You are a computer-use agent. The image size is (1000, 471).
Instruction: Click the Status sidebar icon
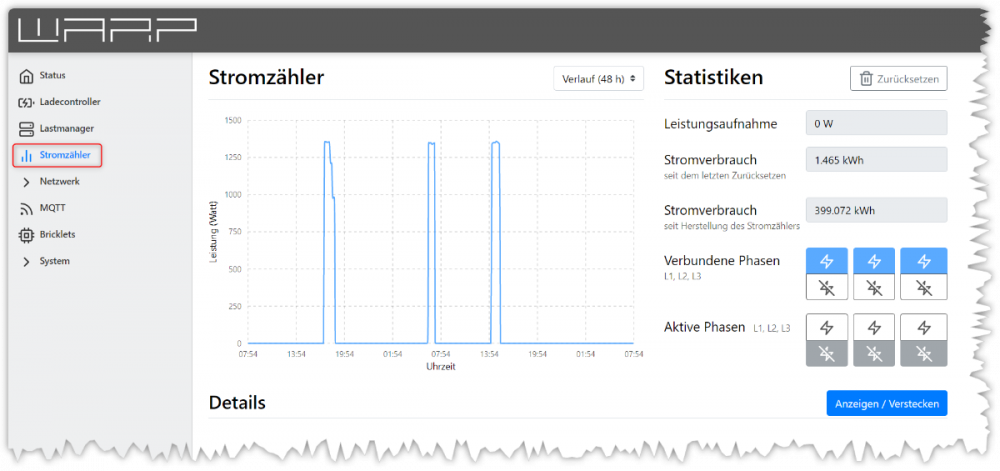point(27,75)
